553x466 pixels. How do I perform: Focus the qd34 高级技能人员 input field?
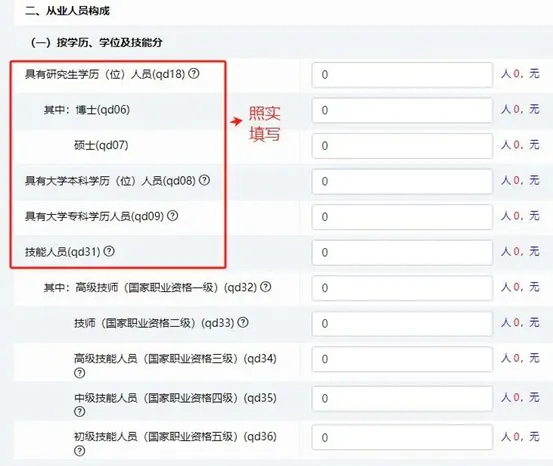pyautogui.click(x=402, y=359)
